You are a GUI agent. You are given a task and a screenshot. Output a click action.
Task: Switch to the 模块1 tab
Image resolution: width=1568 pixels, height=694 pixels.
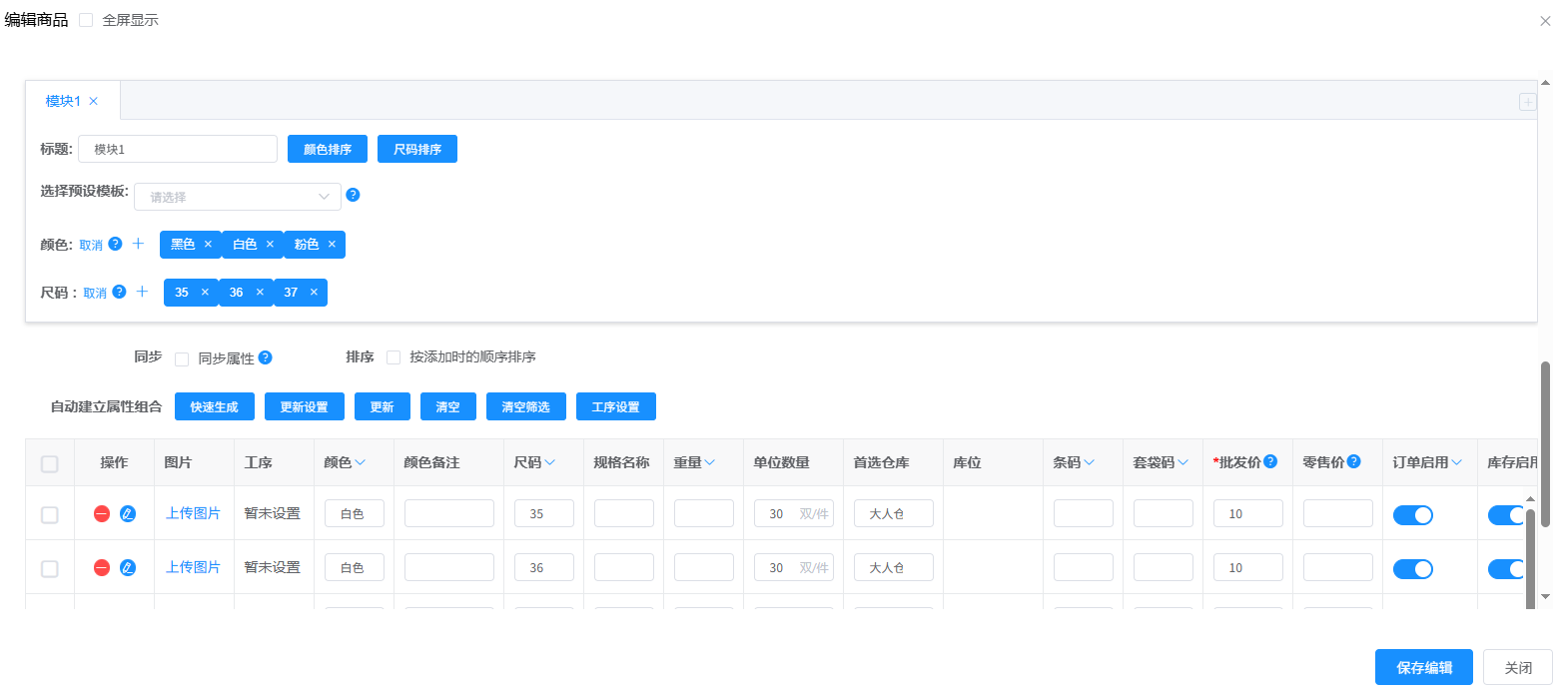click(x=63, y=101)
